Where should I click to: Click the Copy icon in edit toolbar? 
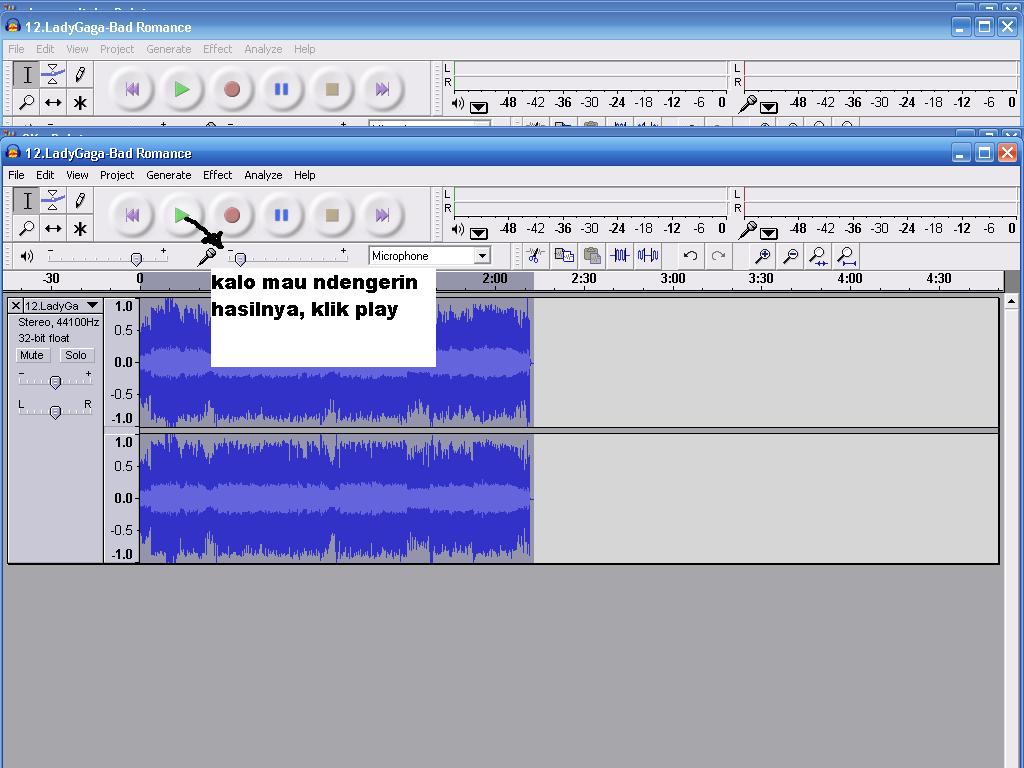(564, 255)
